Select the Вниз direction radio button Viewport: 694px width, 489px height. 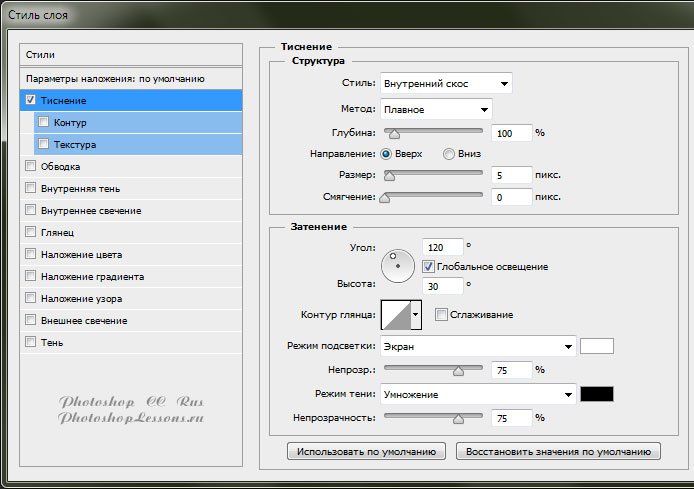[449, 154]
